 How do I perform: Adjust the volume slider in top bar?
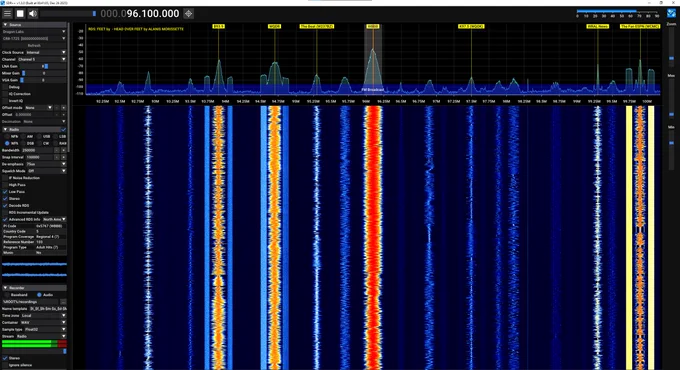68,13
